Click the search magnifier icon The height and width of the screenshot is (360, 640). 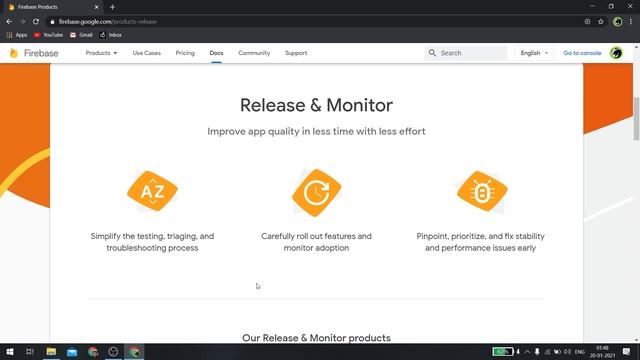(x=432, y=53)
